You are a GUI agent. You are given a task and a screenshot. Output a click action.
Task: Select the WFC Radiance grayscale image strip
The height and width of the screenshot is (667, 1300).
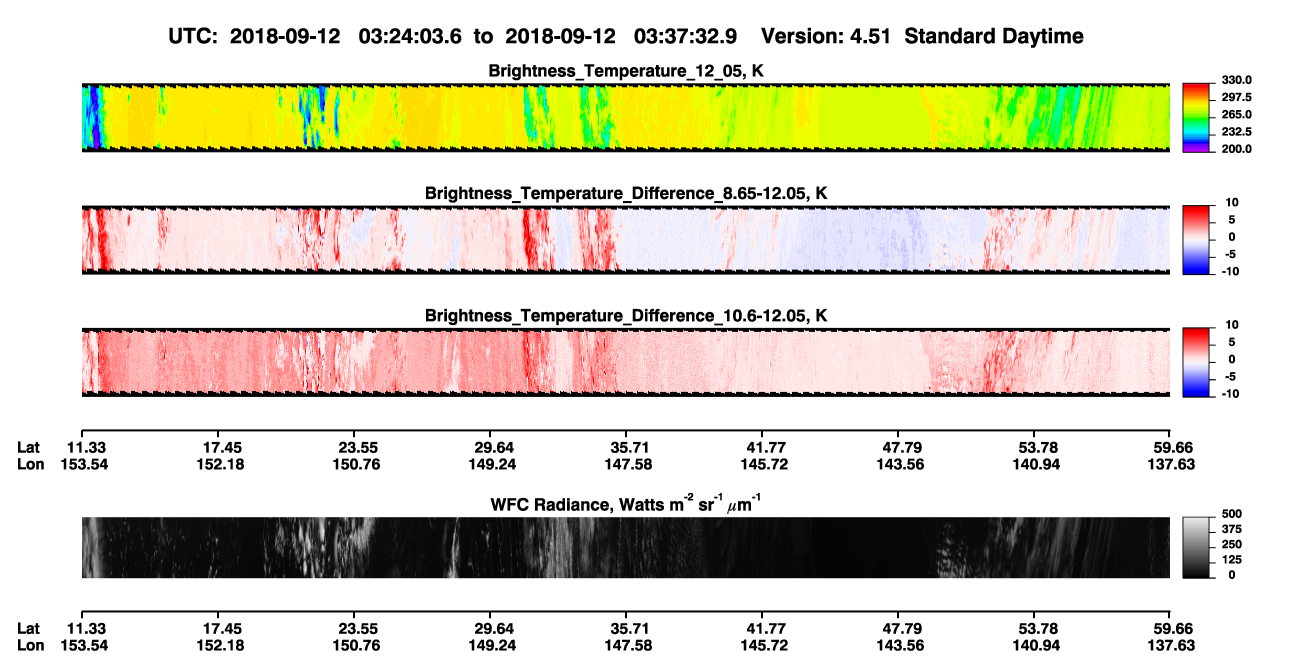(x=626, y=547)
